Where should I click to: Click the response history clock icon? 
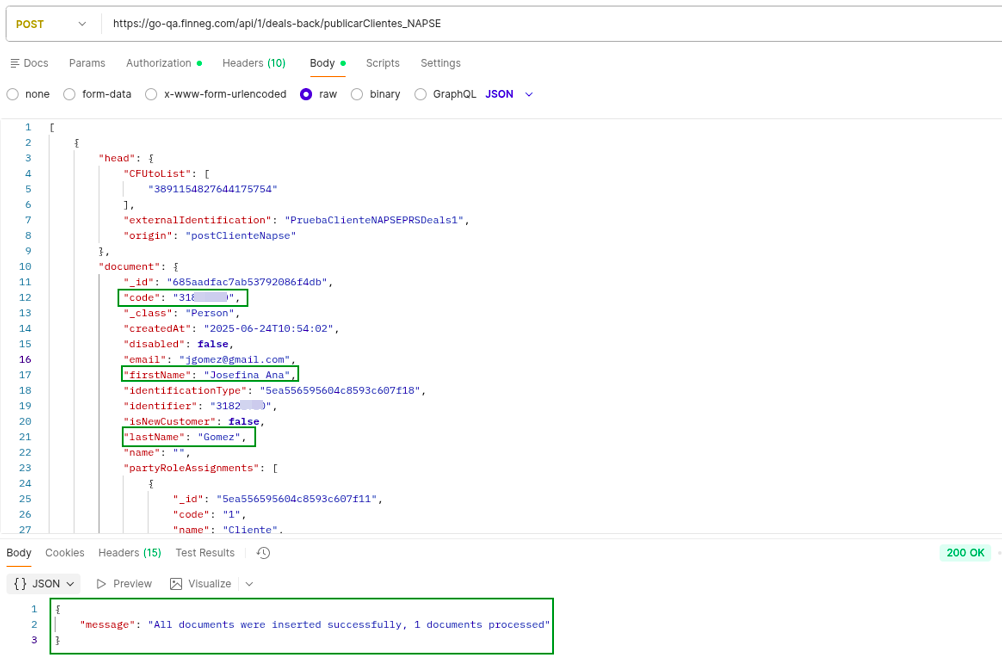coord(263,553)
